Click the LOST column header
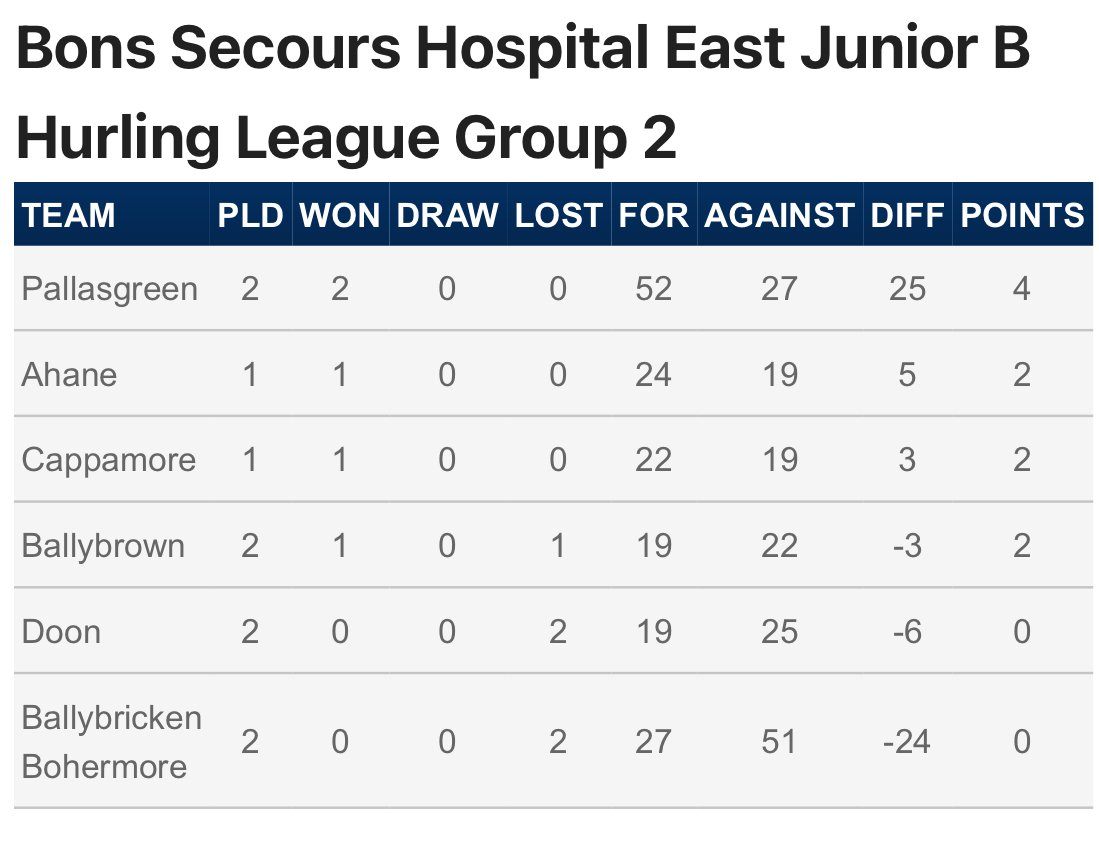1099x850 pixels. (x=559, y=214)
